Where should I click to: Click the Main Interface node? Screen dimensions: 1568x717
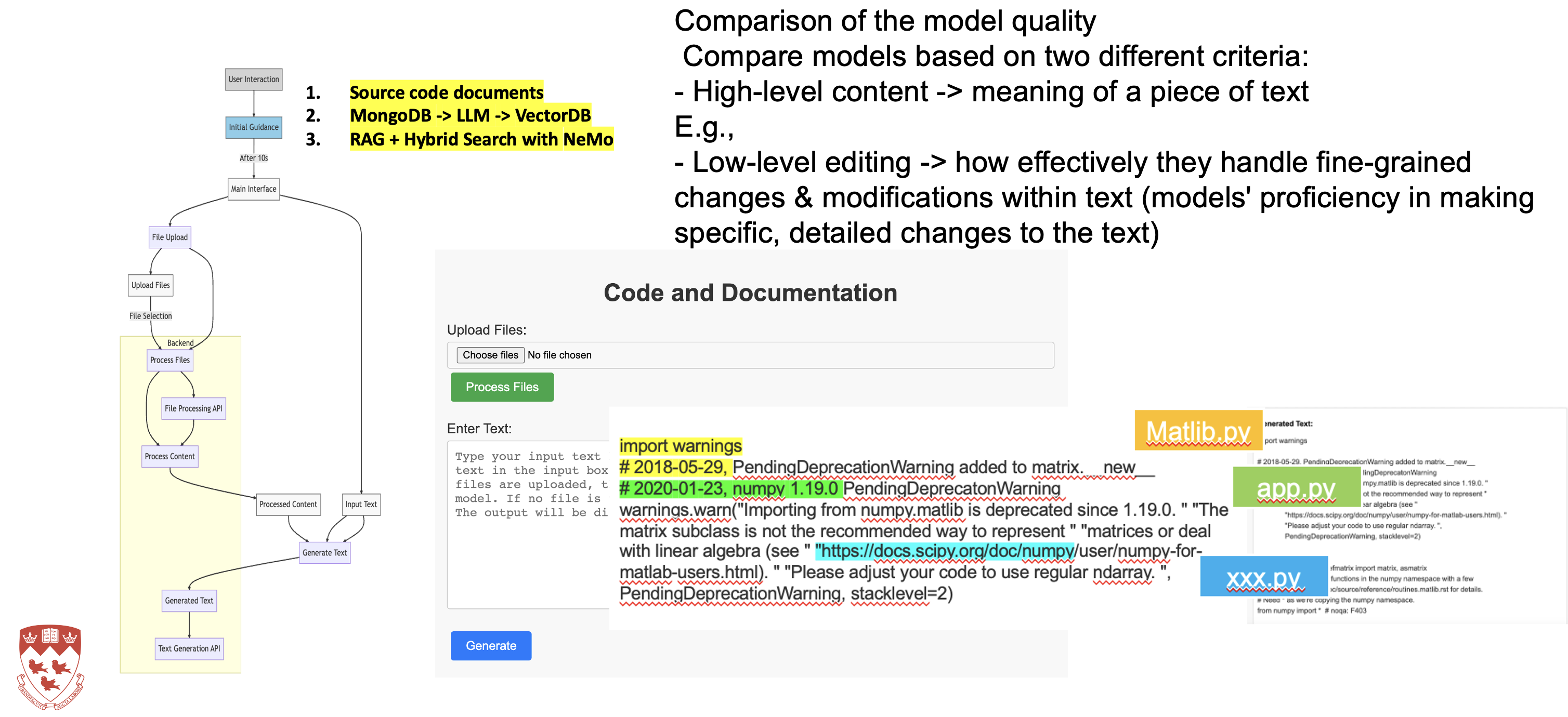[x=253, y=189]
